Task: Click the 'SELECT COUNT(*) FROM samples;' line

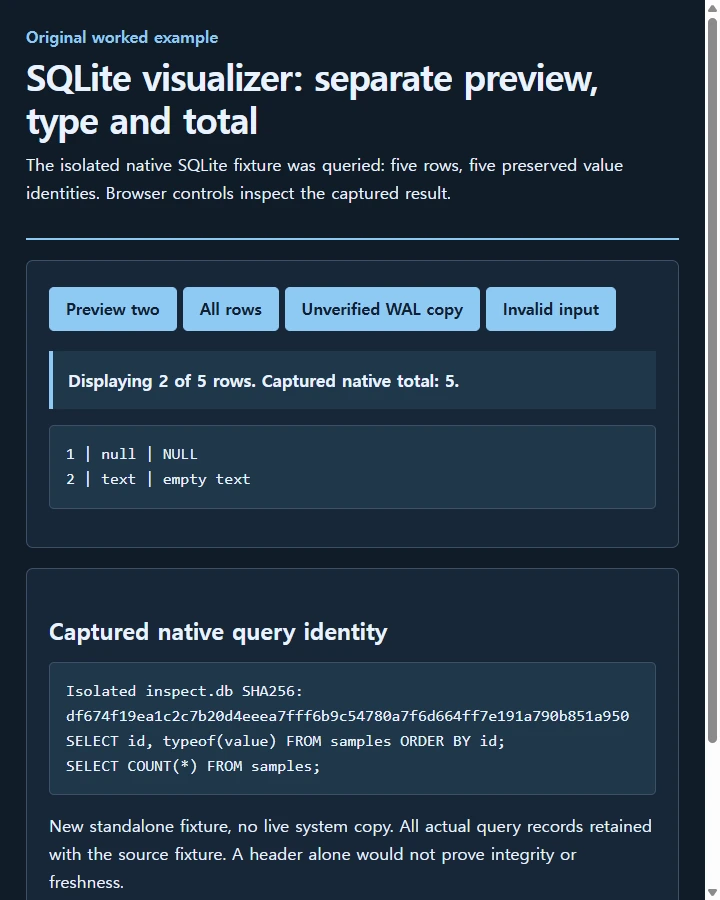Action: [x=193, y=766]
